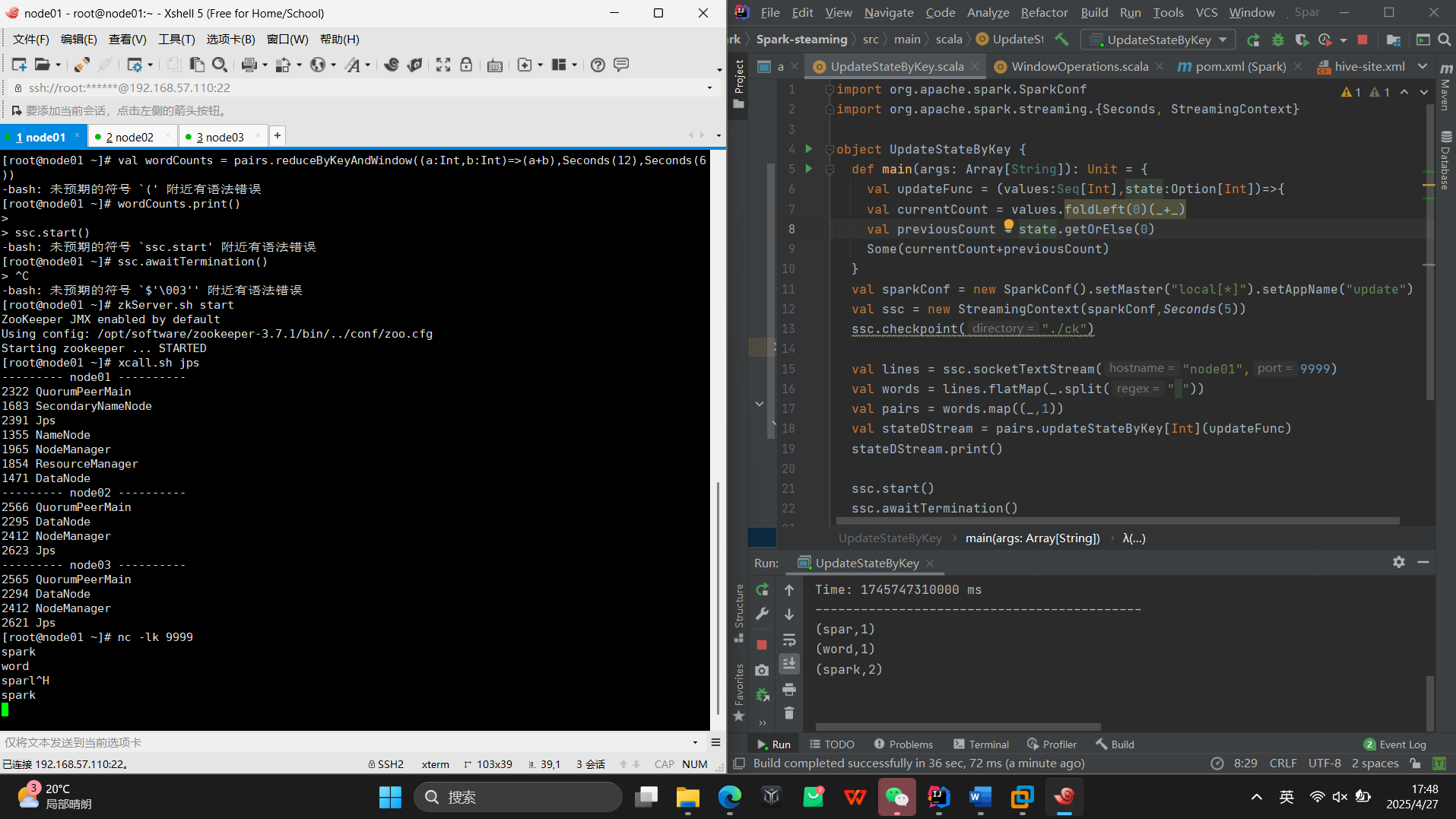Click the green Rerun icon in IntelliJ toolbar
This screenshot has width=1456, height=819.
coord(1254,40)
